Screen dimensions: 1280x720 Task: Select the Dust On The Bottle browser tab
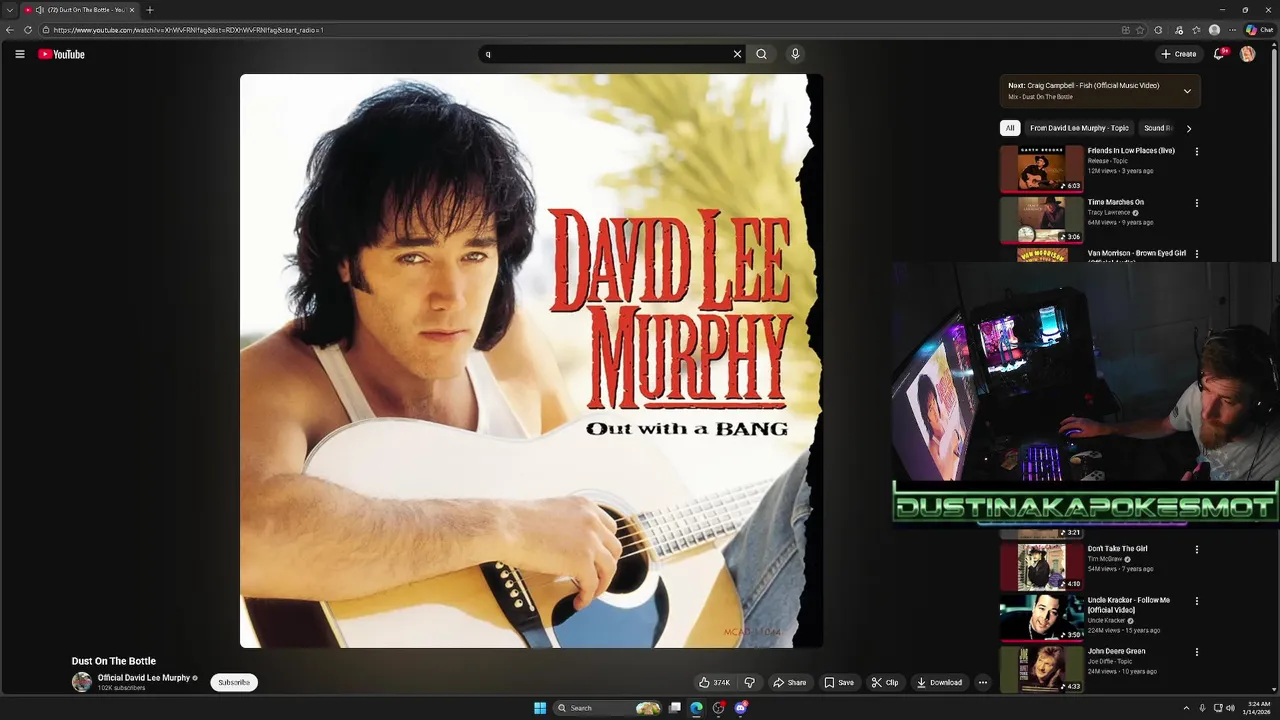(x=78, y=10)
